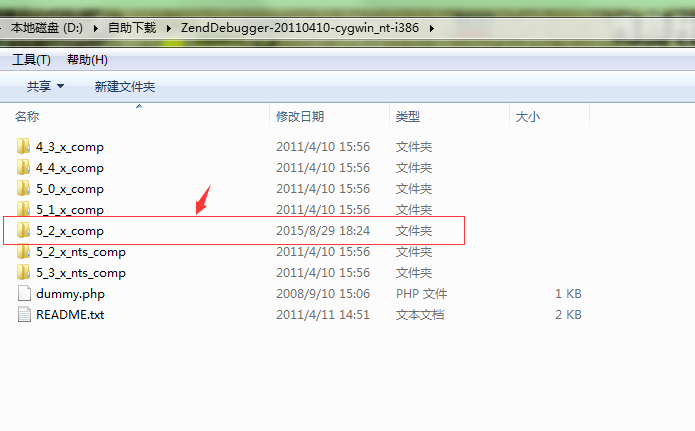This screenshot has width=695, height=431.
Task: Select the 4_4_x_comp folder icon
Action: pos(23,167)
